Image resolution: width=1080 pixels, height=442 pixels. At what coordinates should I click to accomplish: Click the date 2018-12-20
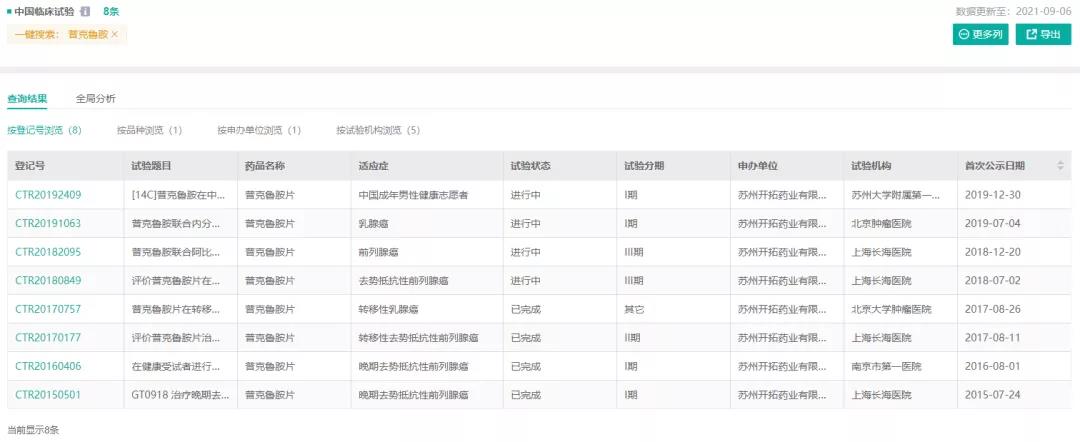(x=993, y=252)
